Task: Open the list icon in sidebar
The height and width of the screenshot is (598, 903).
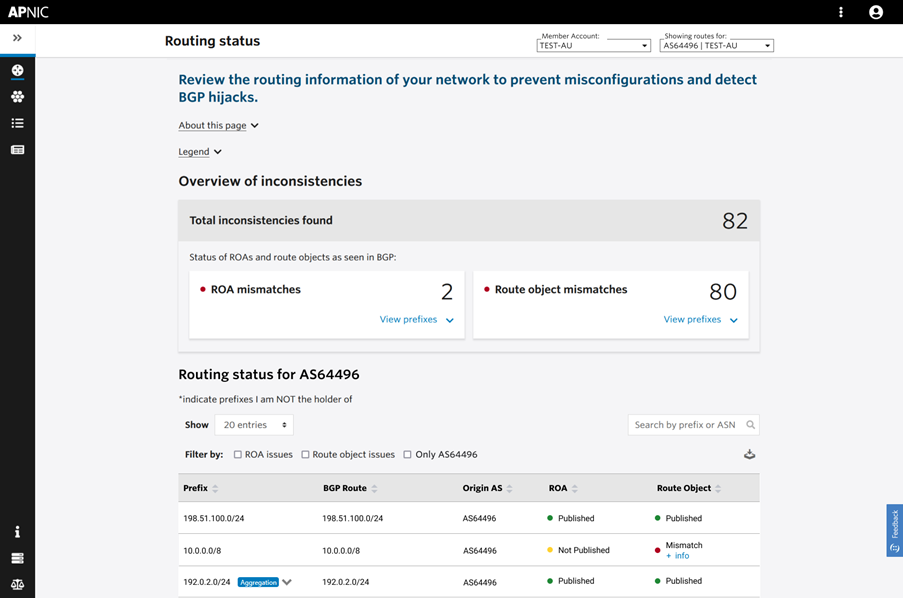Action: (x=17, y=123)
